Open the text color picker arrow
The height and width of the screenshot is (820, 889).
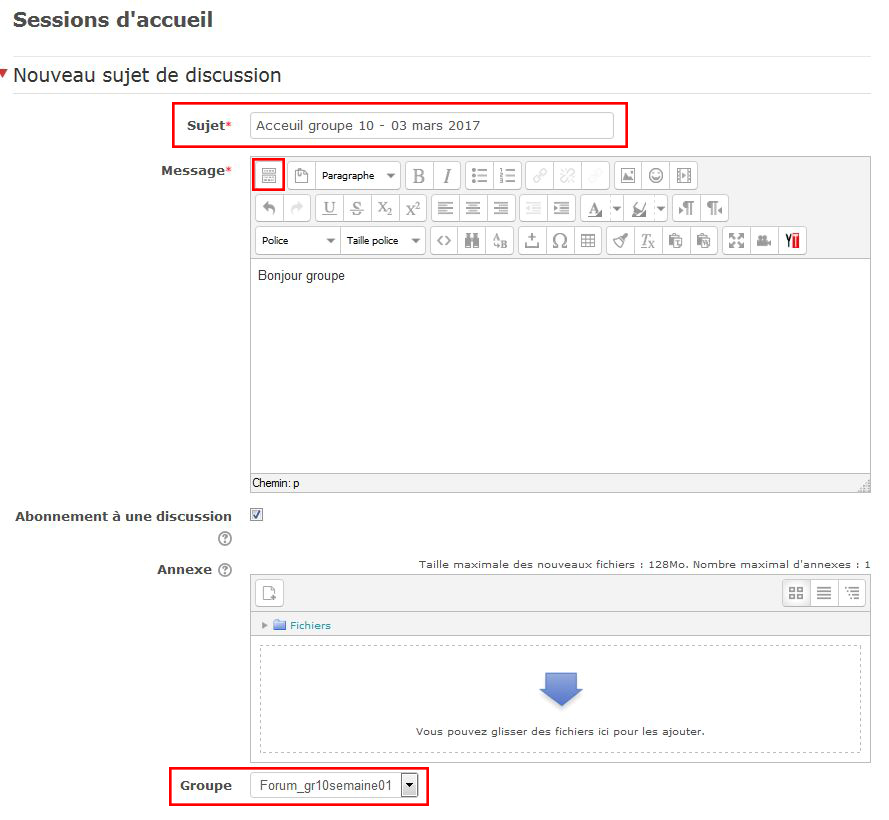[x=616, y=208]
